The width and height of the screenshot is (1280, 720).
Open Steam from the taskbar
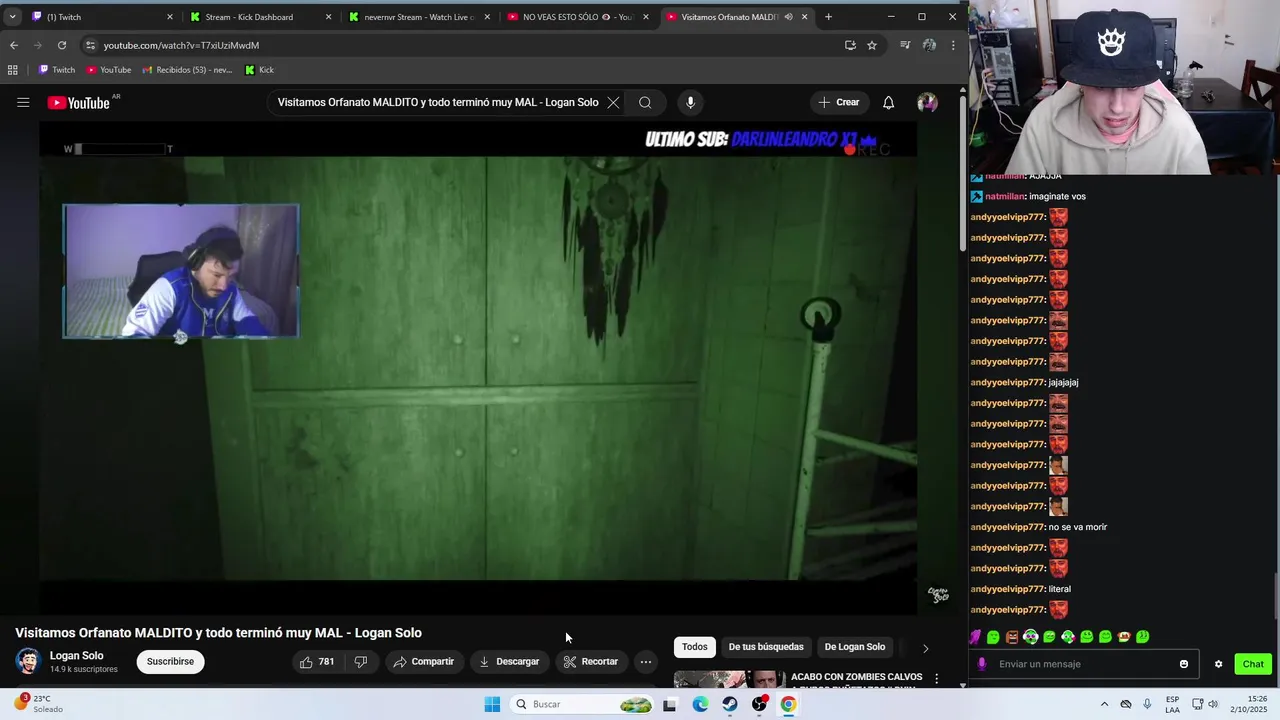pyautogui.click(x=730, y=704)
